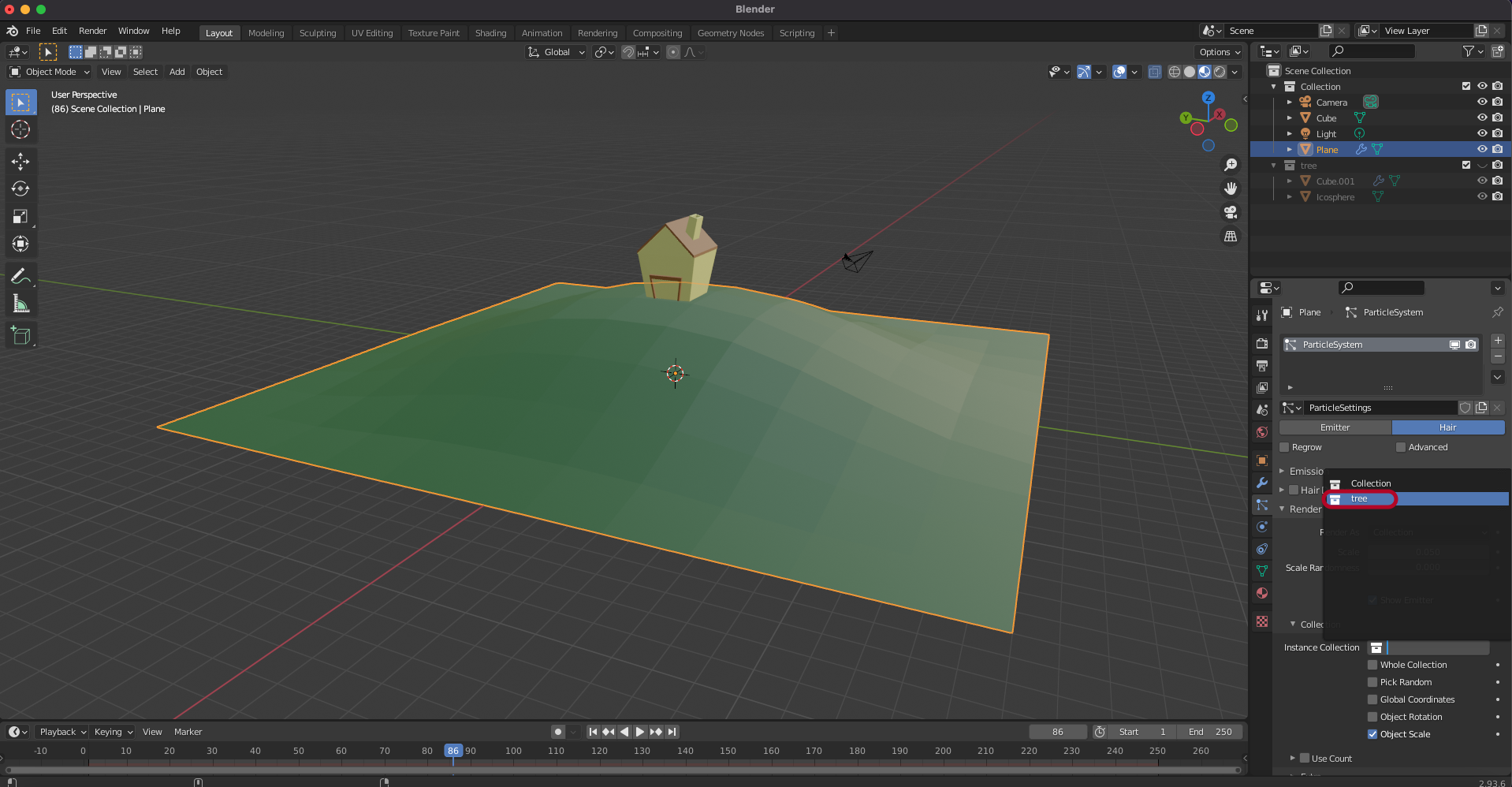Open the Global transform orientation dropdown

point(557,52)
